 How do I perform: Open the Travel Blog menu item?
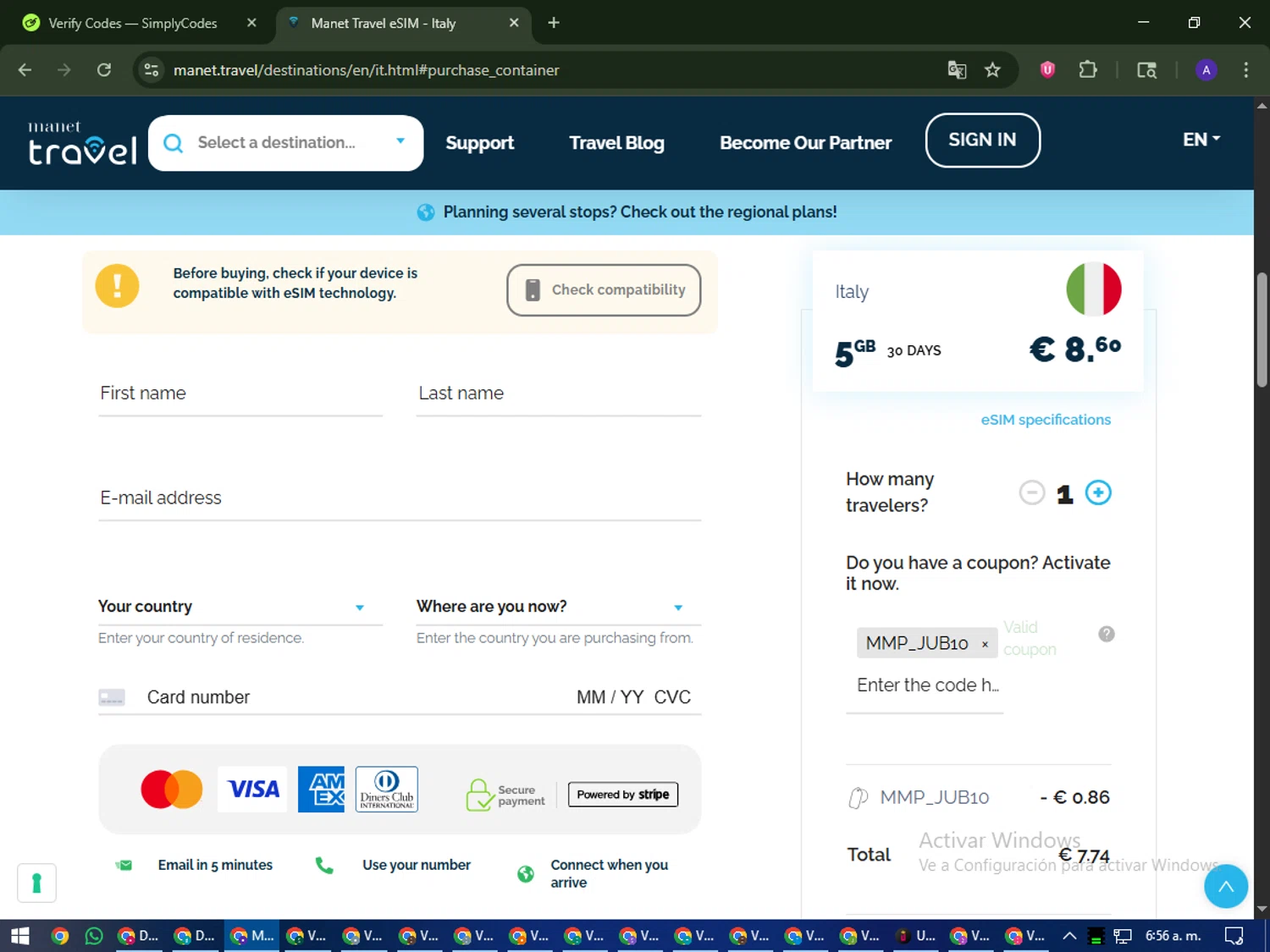click(x=616, y=142)
